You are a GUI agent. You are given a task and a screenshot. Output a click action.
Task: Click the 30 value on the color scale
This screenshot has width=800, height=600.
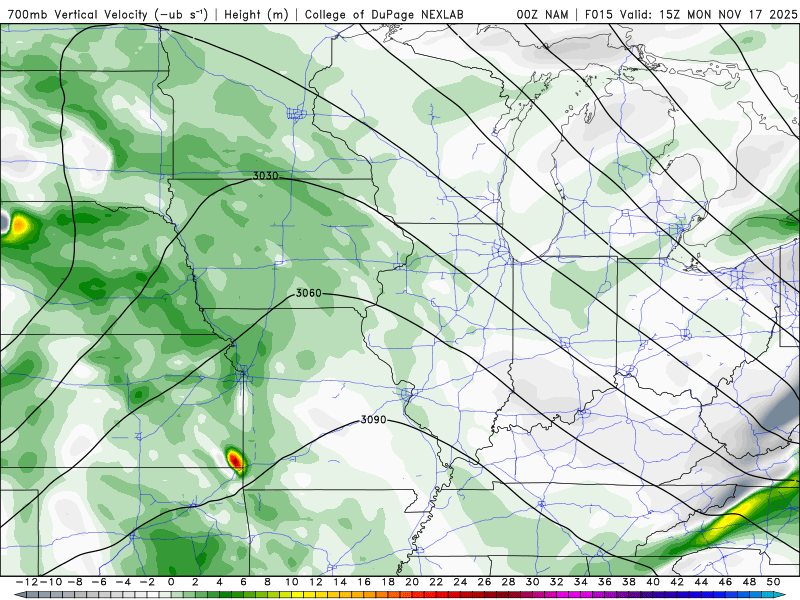(533, 582)
